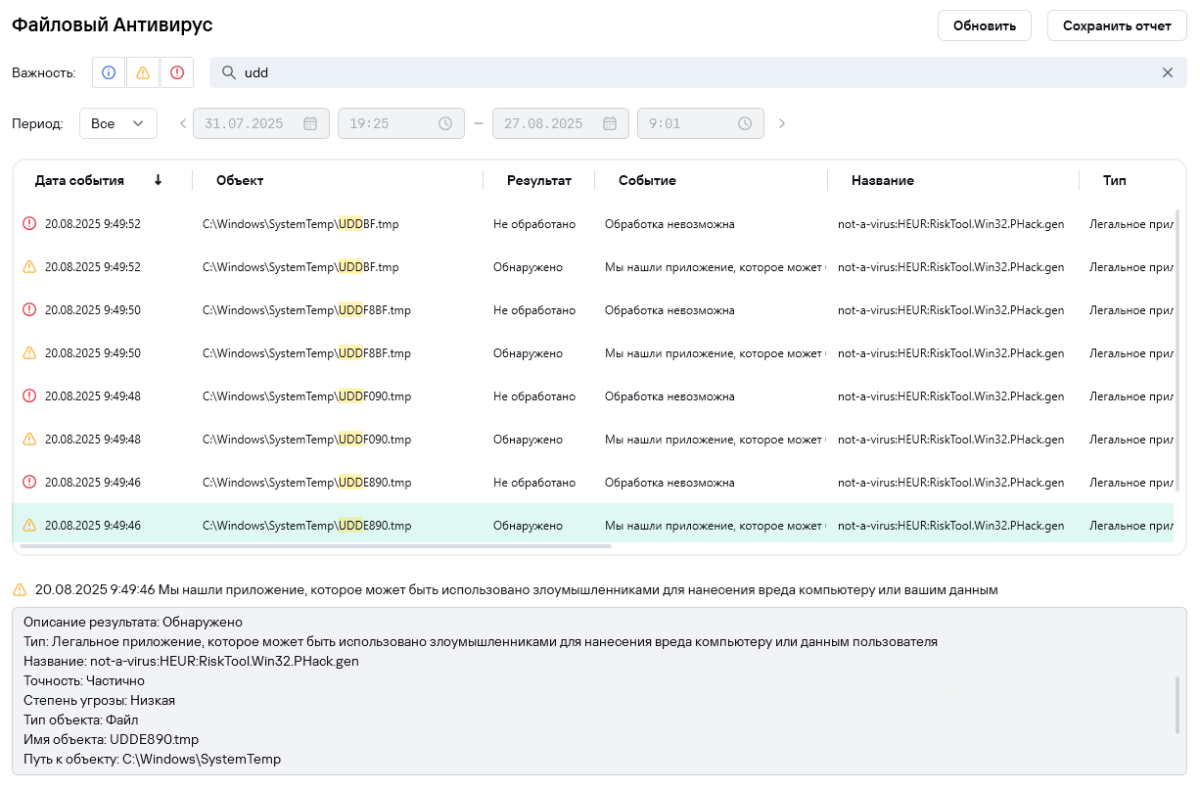Click critical icon for 9:49:48 Не обработано row

click(29, 396)
